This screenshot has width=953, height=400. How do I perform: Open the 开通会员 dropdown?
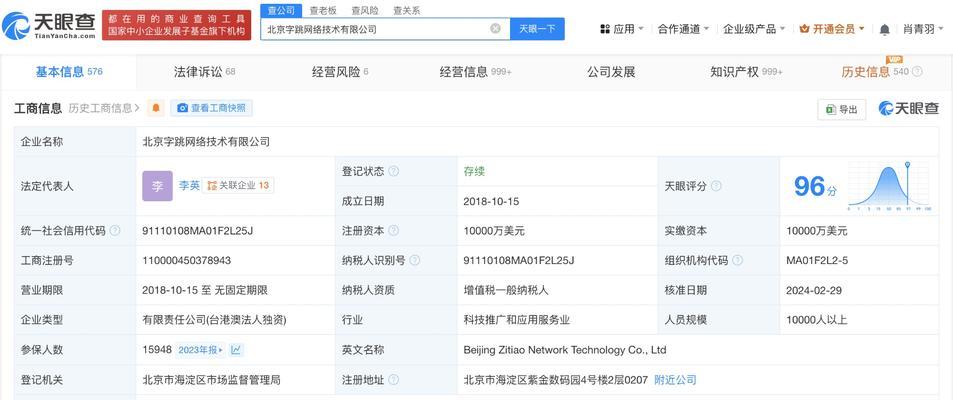[x=832, y=29]
